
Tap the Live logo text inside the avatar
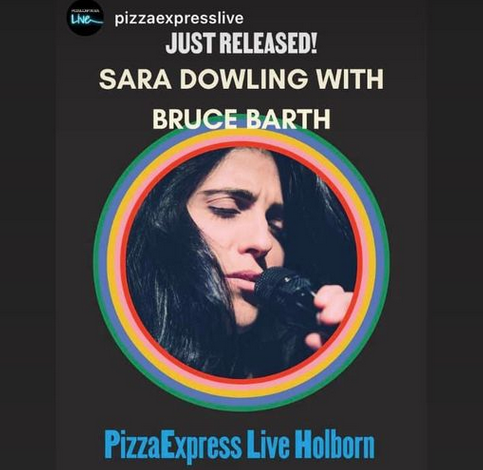[x=85, y=21]
